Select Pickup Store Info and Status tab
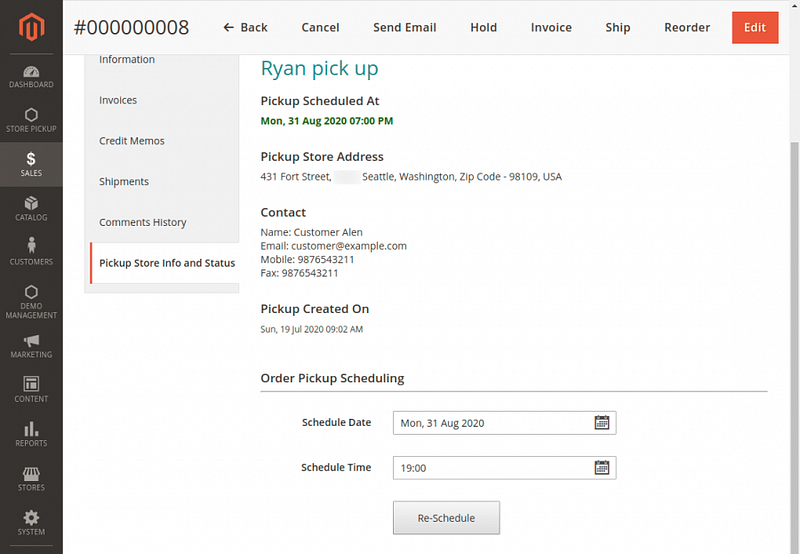 pyautogui.click(x=164, y=263)
